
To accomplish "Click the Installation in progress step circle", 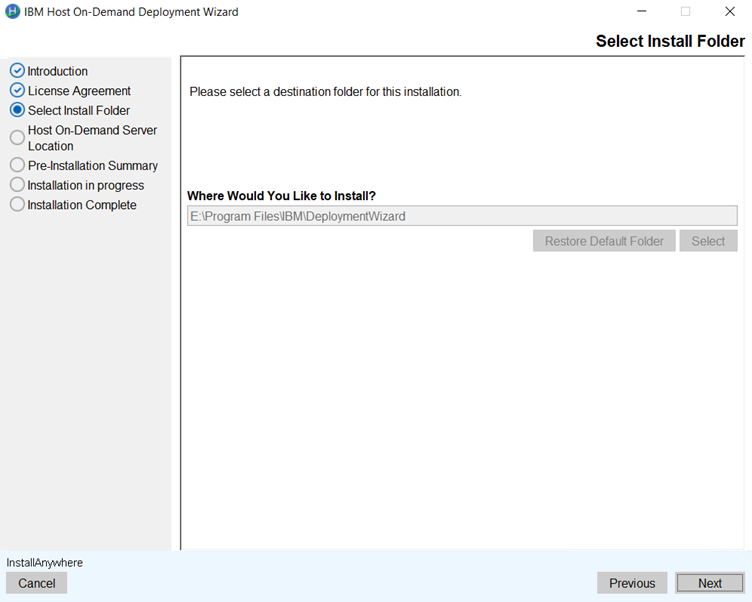I will [x=17, y=185].
